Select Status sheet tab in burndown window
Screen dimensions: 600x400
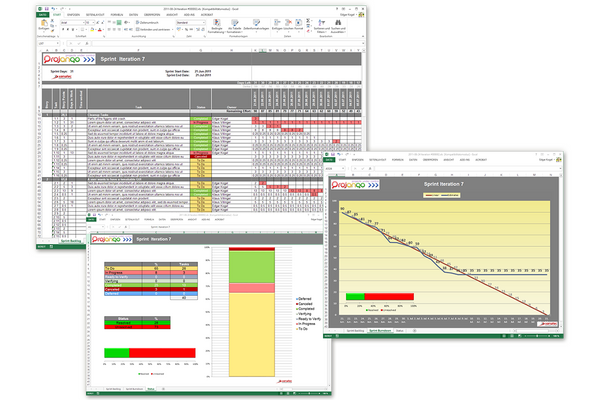click(x=399, y=331)
